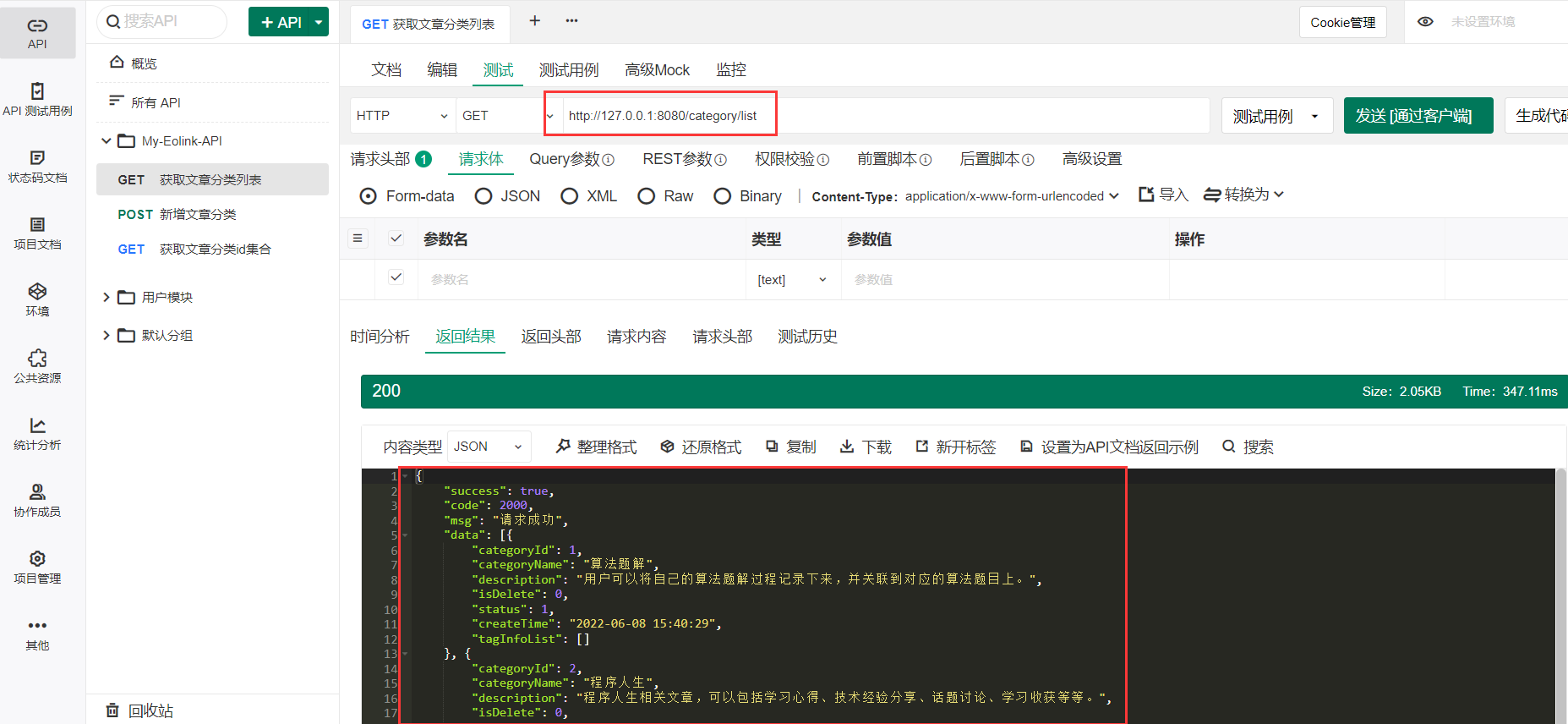Open the response in 新开标签

coord(956,447)
